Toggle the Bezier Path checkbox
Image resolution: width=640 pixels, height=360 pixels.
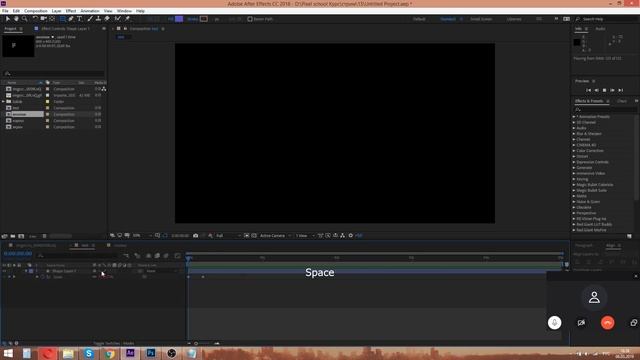(250, 19)
